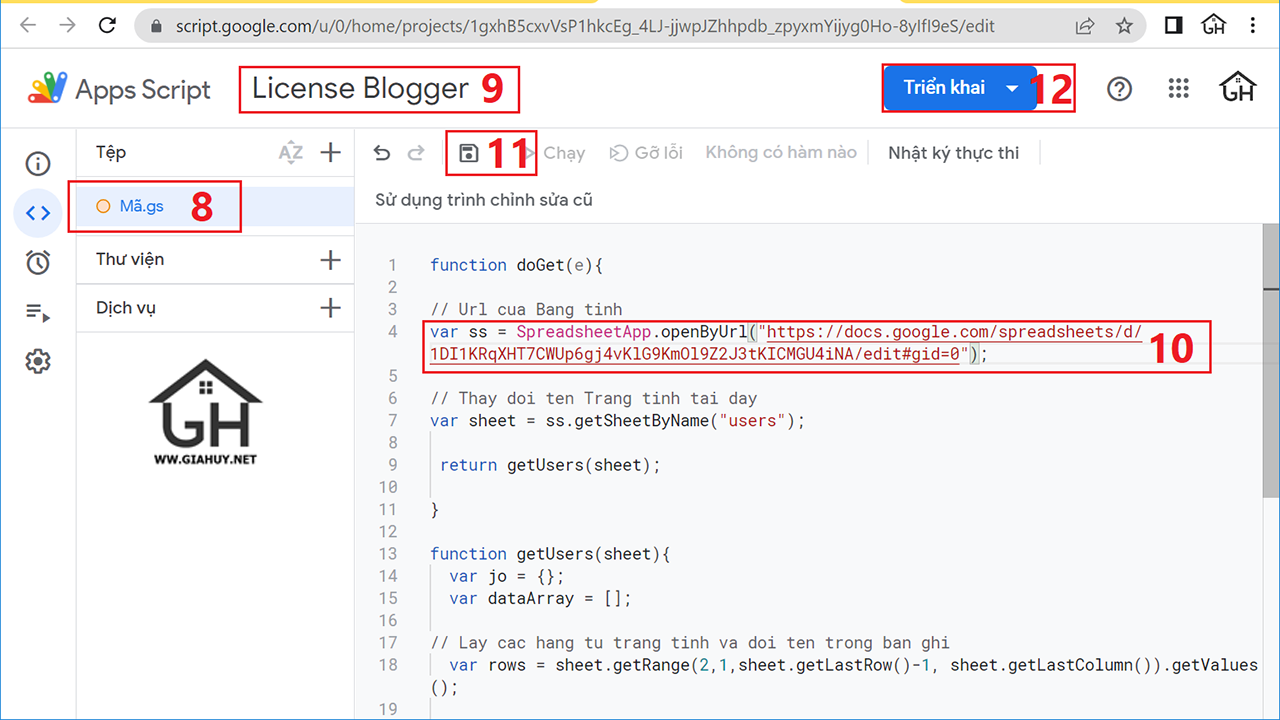Open Nhật ký thực thi execution log
Image resolution: width=1280 pixels, height=720 pixels.
coord(954,153)
